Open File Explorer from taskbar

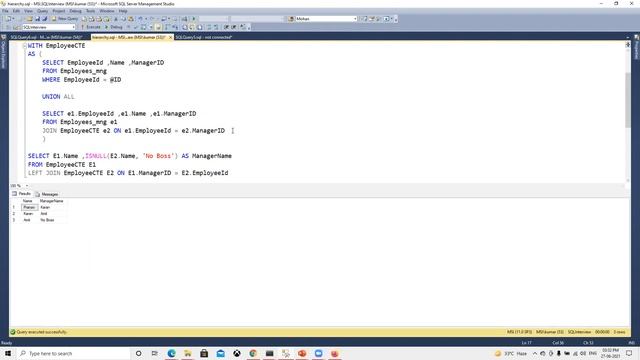tap(188, 353)
